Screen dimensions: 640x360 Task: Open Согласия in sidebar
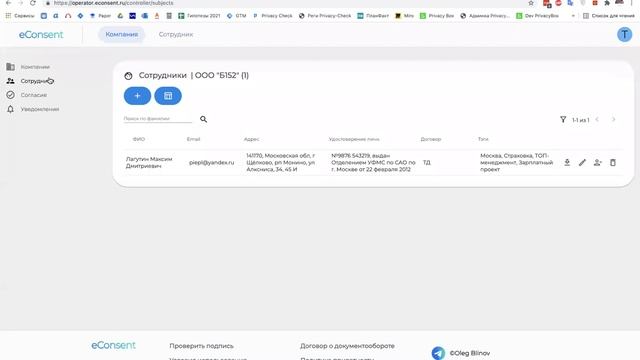click(x=34, y=95)
